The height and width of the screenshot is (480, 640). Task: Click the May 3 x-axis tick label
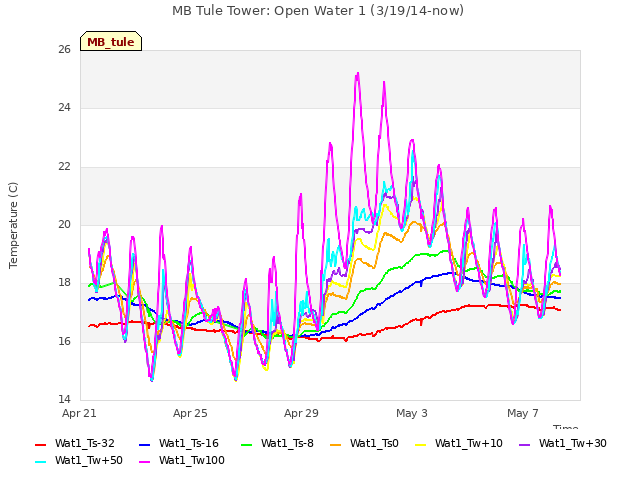click(412, 413)
